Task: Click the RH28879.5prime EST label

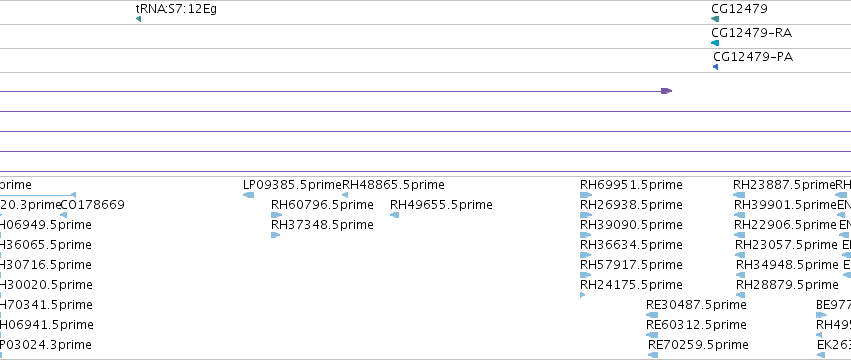Action: point(788,285)
